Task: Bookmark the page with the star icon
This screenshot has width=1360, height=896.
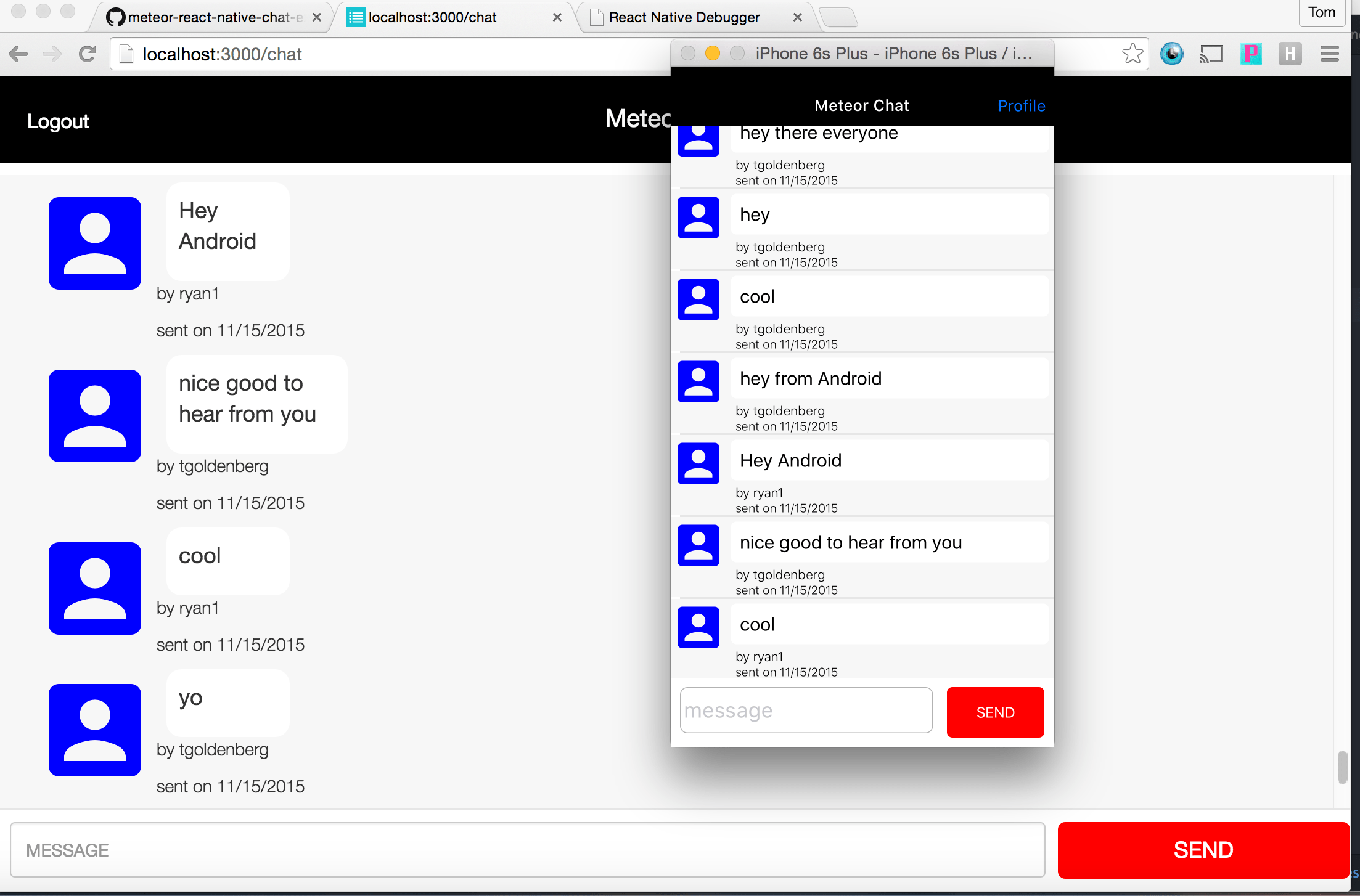Action: [1133, 54]
